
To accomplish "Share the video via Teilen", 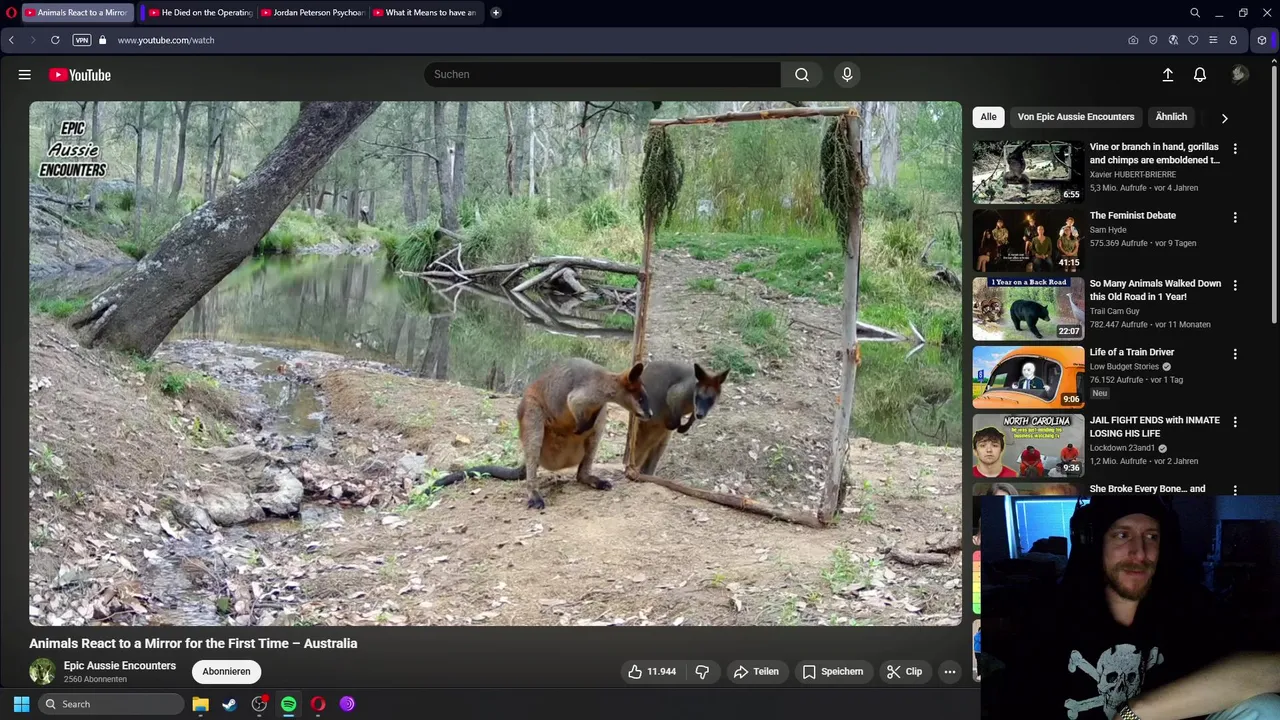I will (756, 672).
